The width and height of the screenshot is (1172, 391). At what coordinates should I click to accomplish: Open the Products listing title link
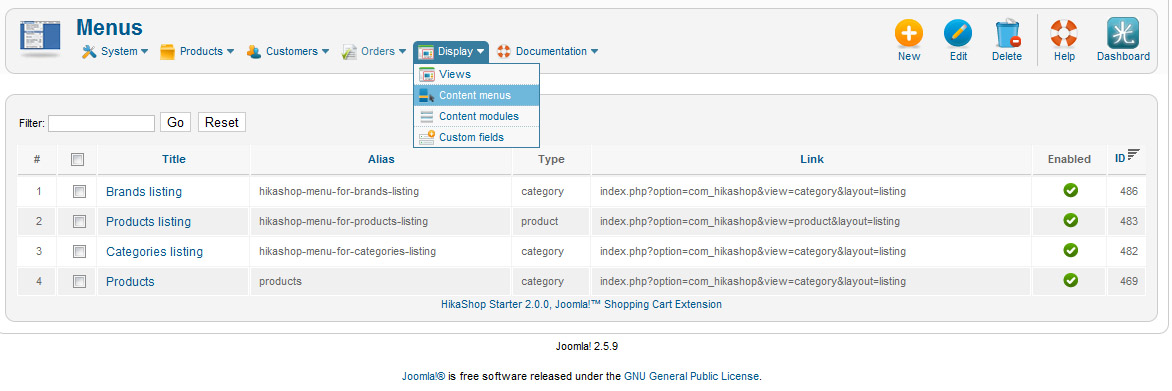148,222
